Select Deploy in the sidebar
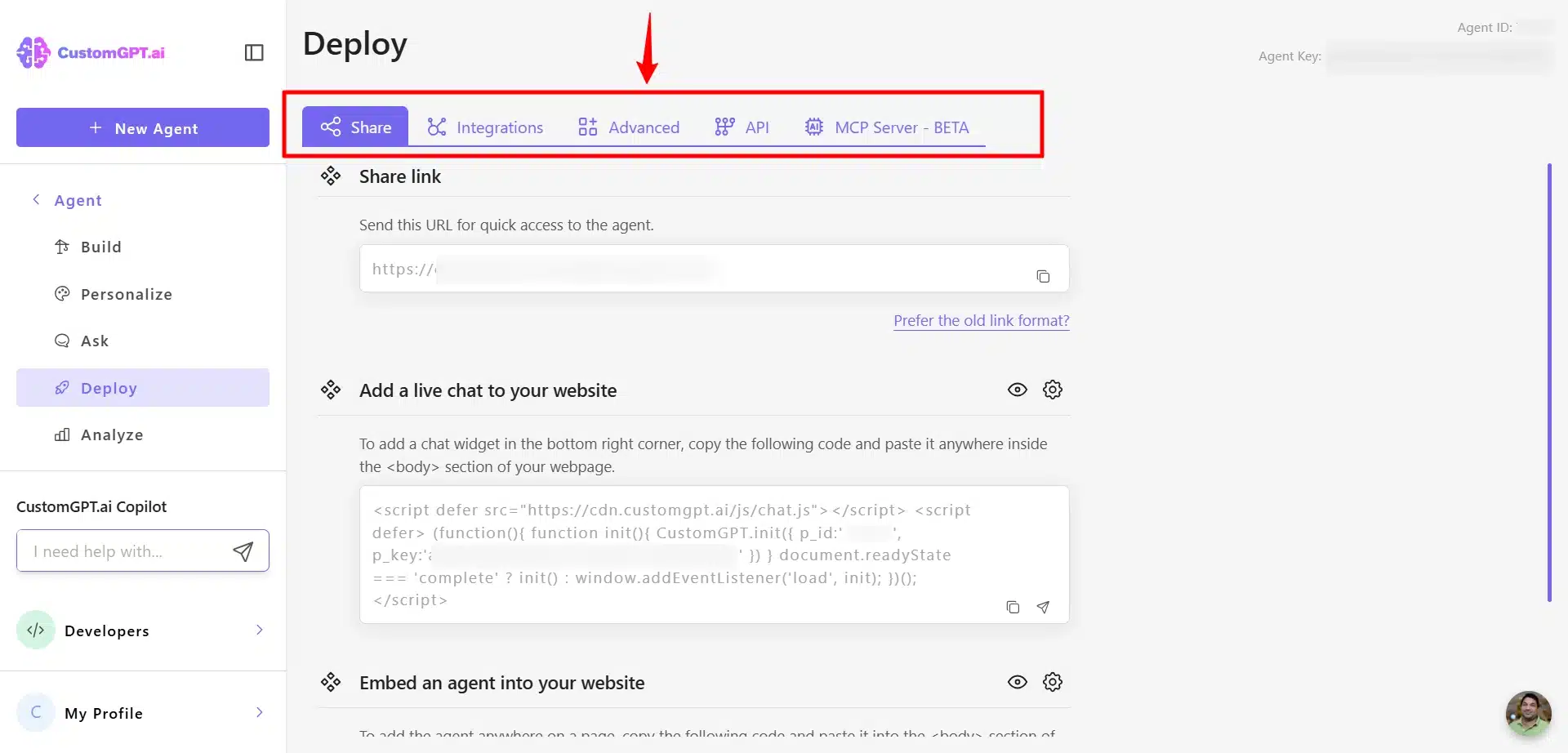 click(143, 388)
